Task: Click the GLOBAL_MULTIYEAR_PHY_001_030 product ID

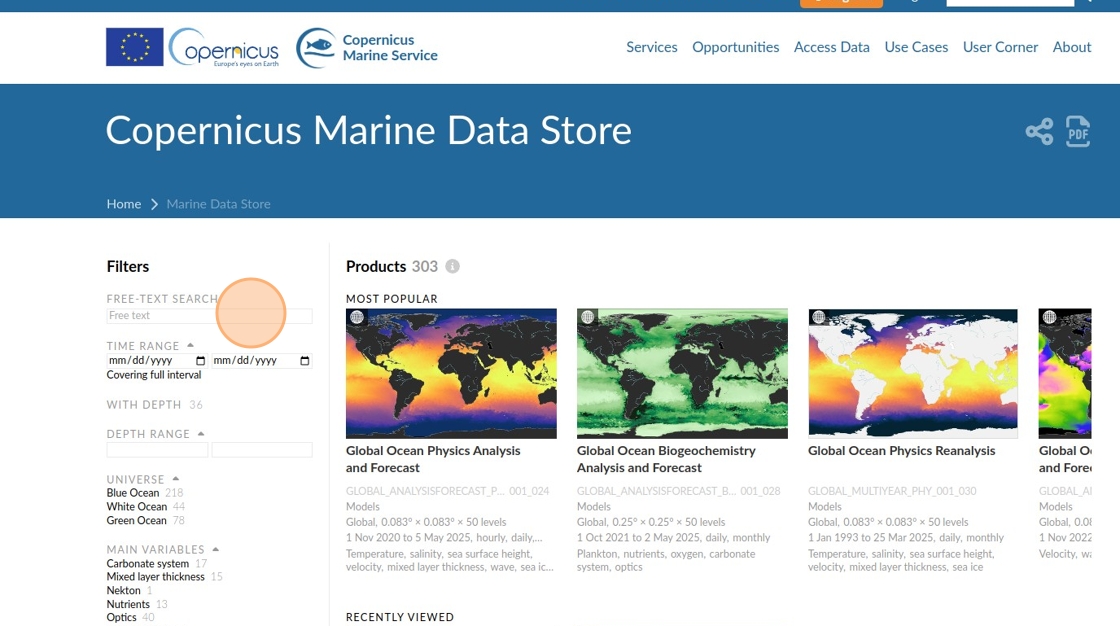Action: (x=892, y=492)
